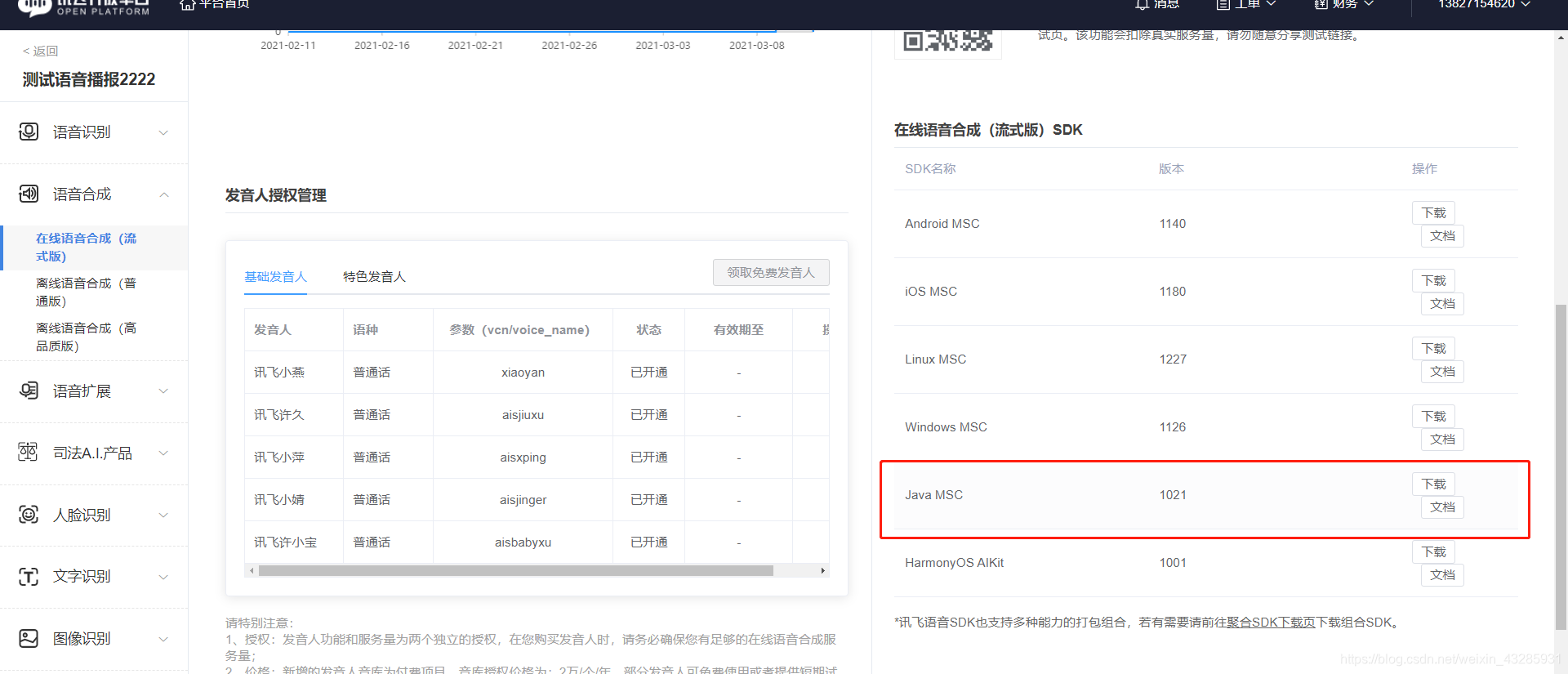Click the 人脸识别 face icon
1568x674 pixels.
point(29,515)
